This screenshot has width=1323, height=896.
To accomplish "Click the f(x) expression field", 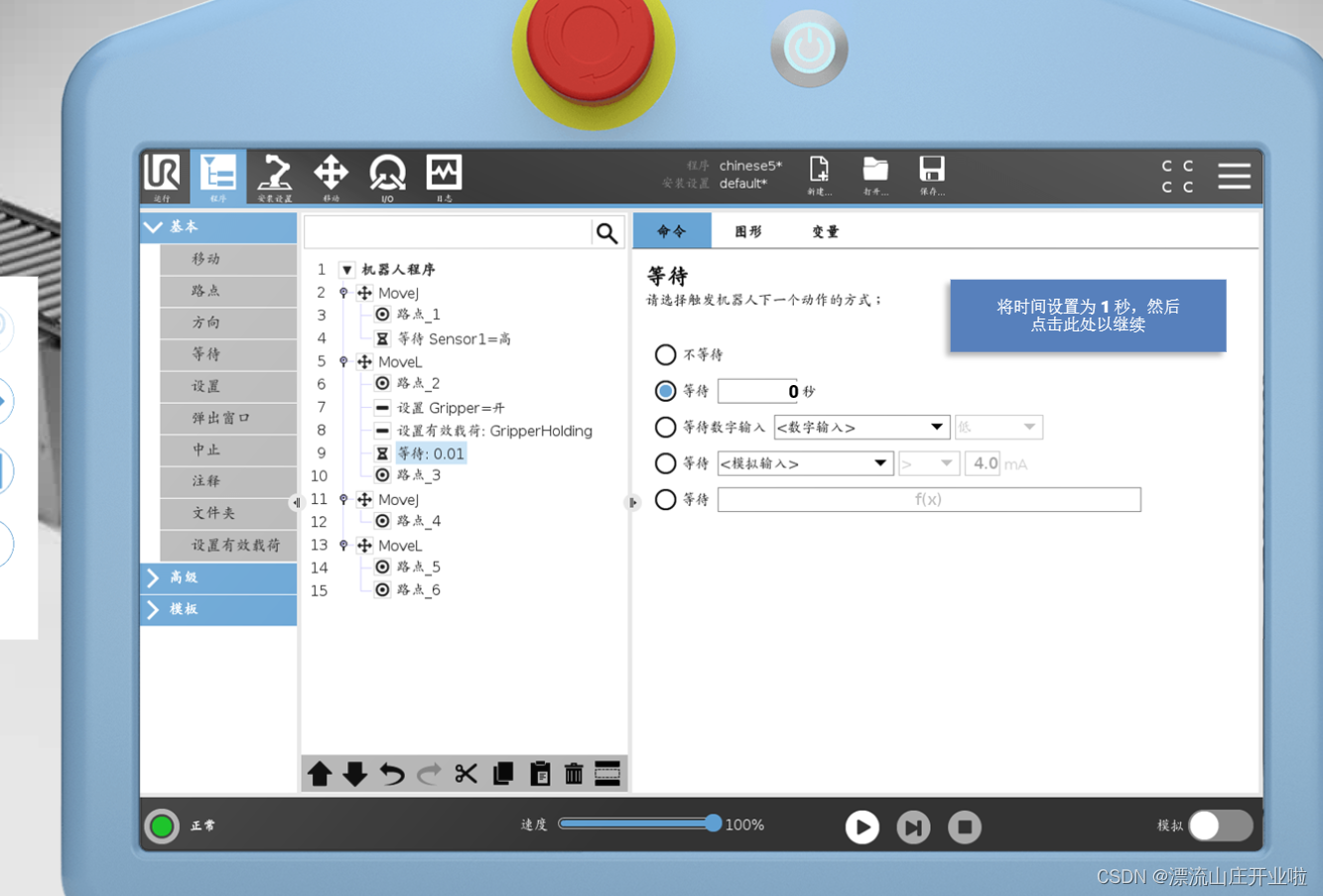I will pos(929,499).
